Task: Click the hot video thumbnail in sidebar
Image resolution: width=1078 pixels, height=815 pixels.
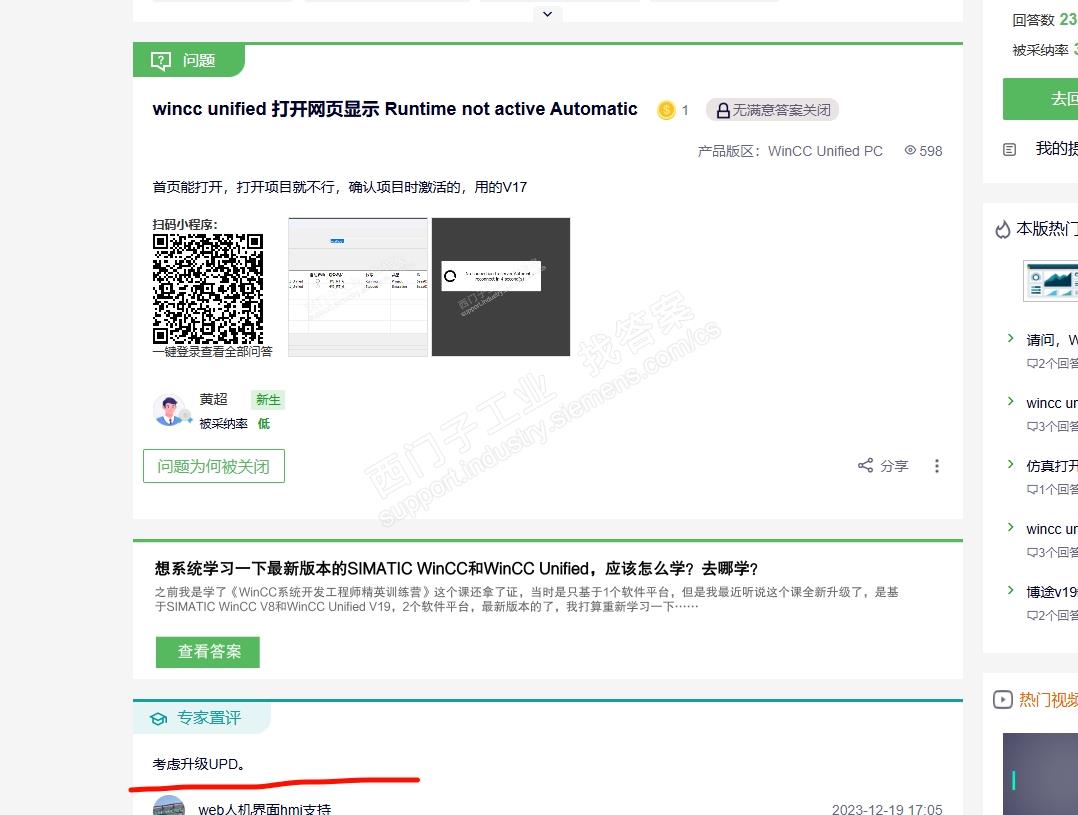Action: point(1040,774)
